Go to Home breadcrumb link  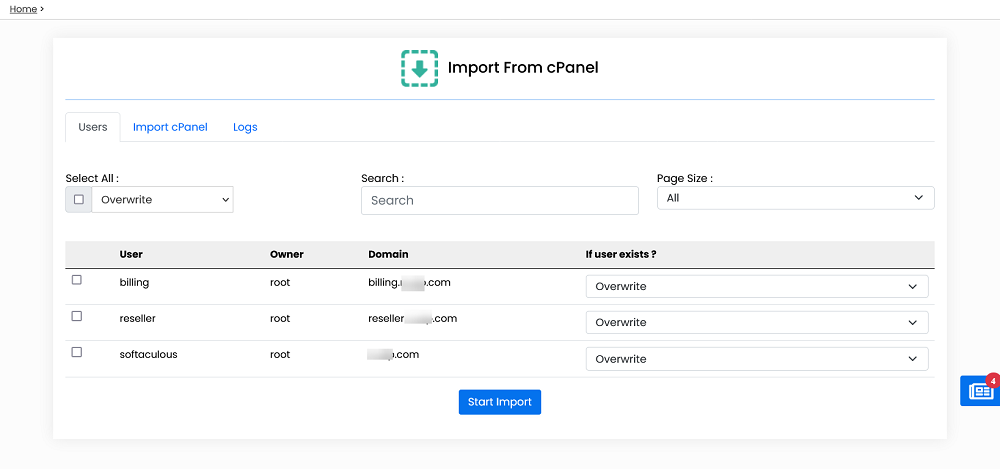[23, 9]
